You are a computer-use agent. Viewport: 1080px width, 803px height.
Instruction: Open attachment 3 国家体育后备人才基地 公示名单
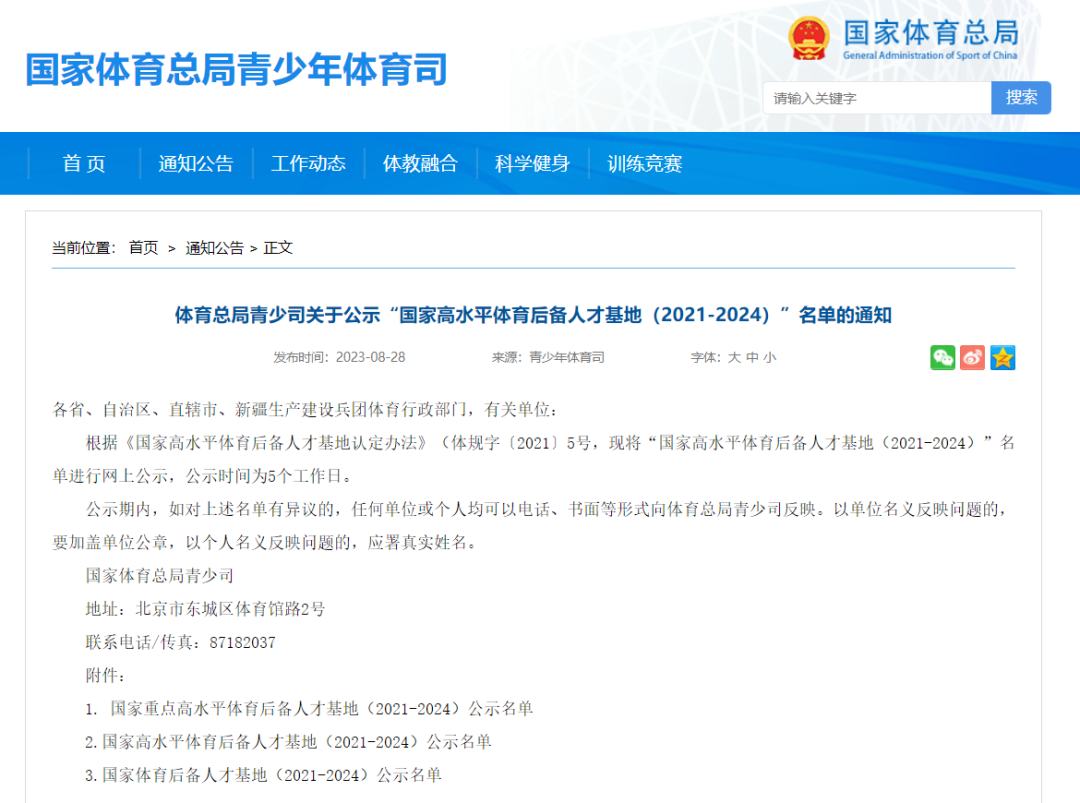[x=272, y=775]
